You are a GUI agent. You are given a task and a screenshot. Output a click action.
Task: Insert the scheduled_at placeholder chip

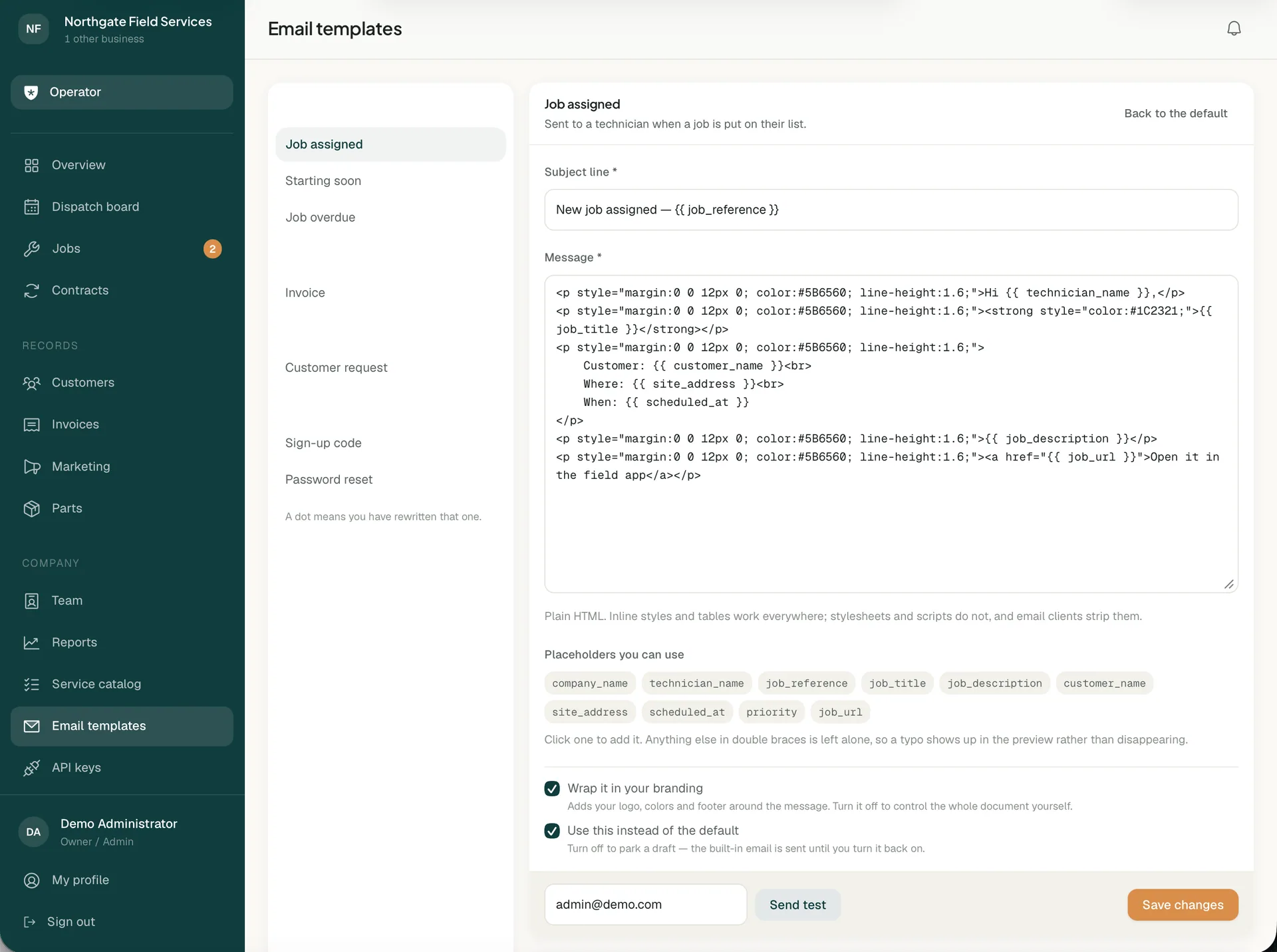coord(687,712)
